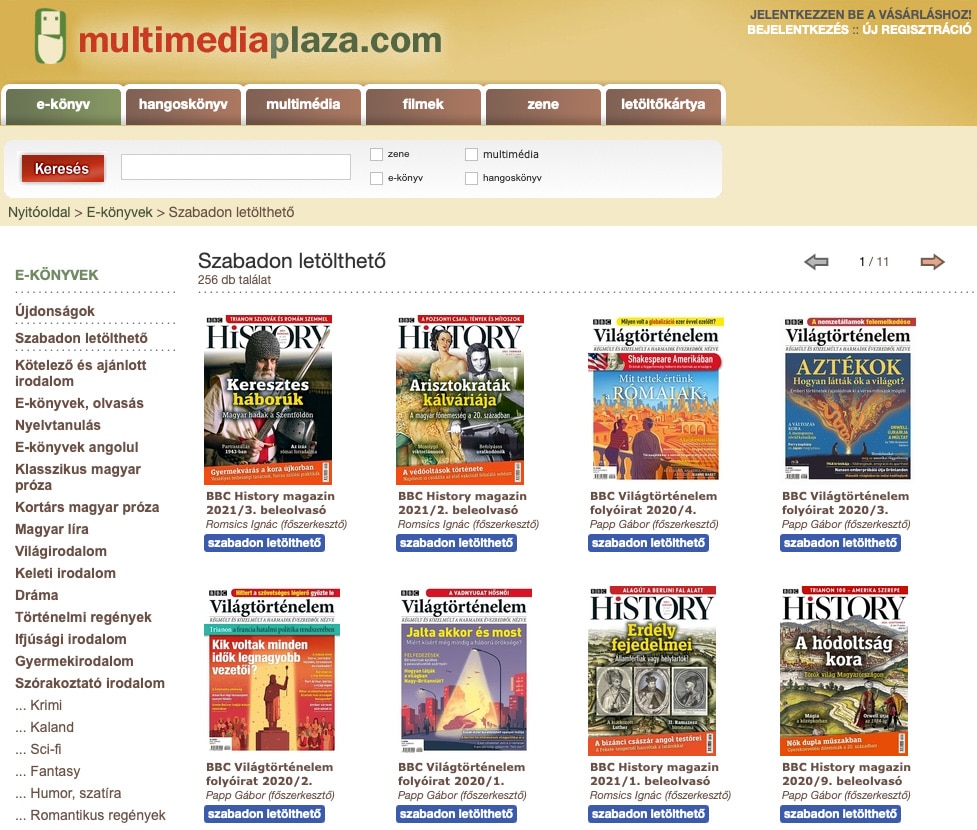Open Szórakoztató irodalom category in sidebar
Screen dimensions: 977x830
click(x=90, y=683)
